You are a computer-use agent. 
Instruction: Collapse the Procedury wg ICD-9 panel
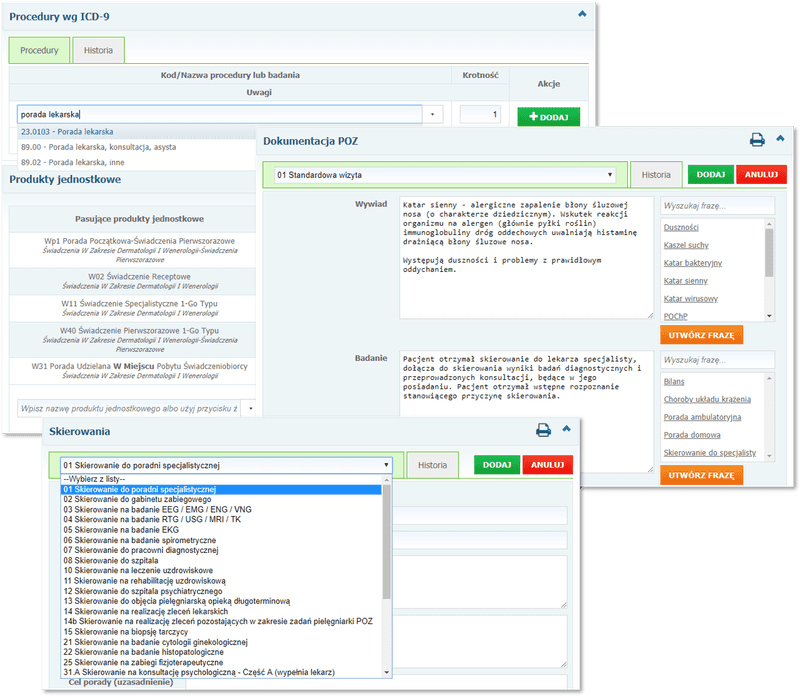click(582, 14)
